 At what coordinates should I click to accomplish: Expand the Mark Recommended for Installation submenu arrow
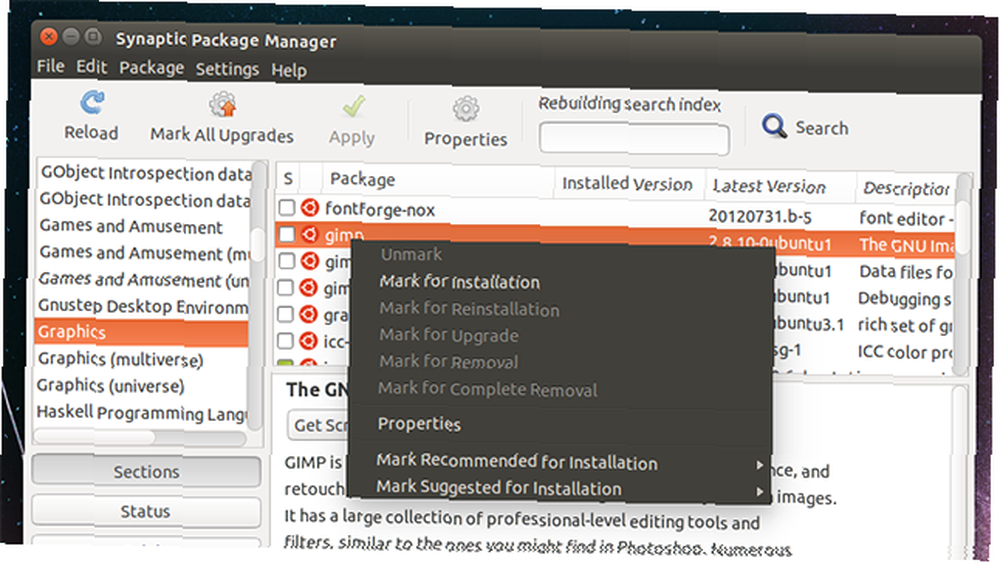759,465
